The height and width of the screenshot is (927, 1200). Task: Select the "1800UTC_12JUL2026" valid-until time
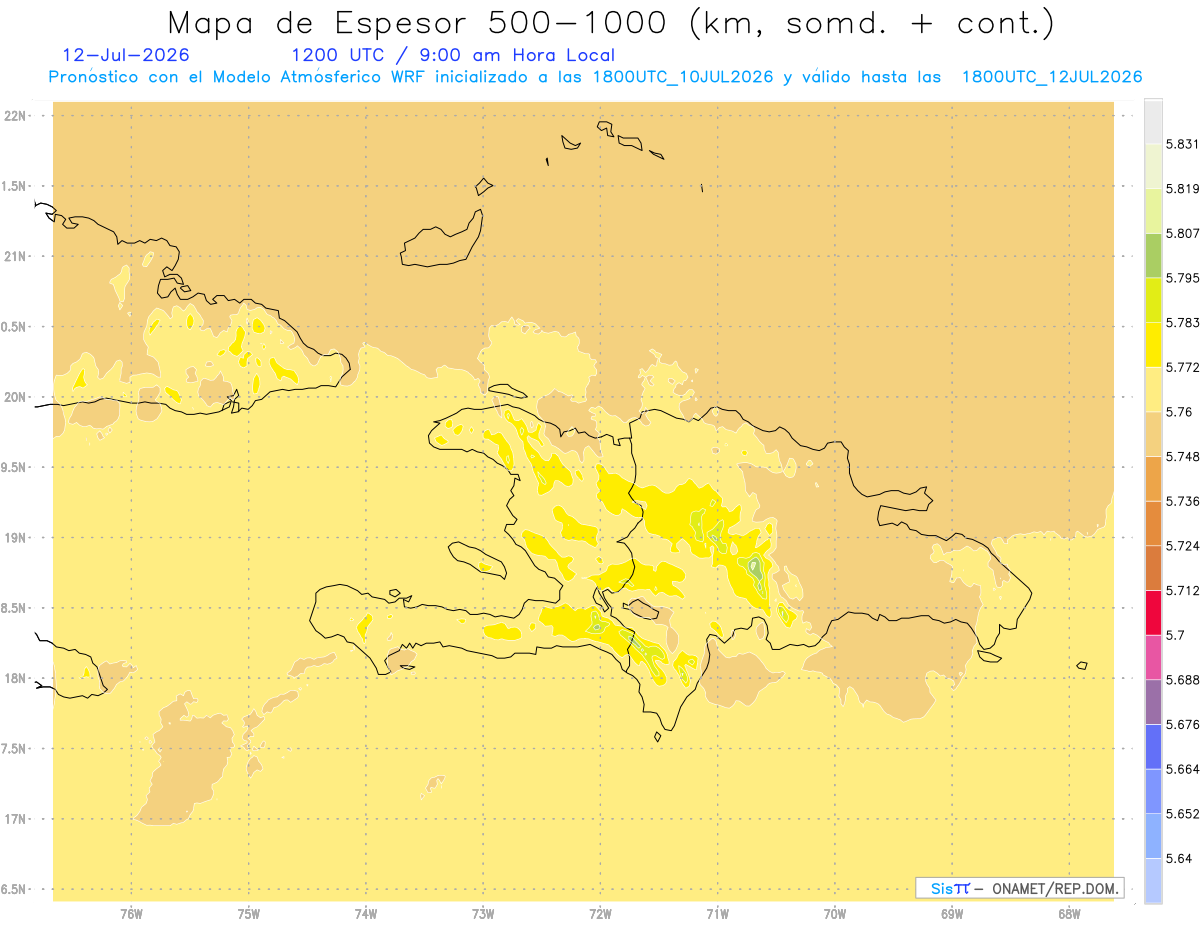[1052, 77]
